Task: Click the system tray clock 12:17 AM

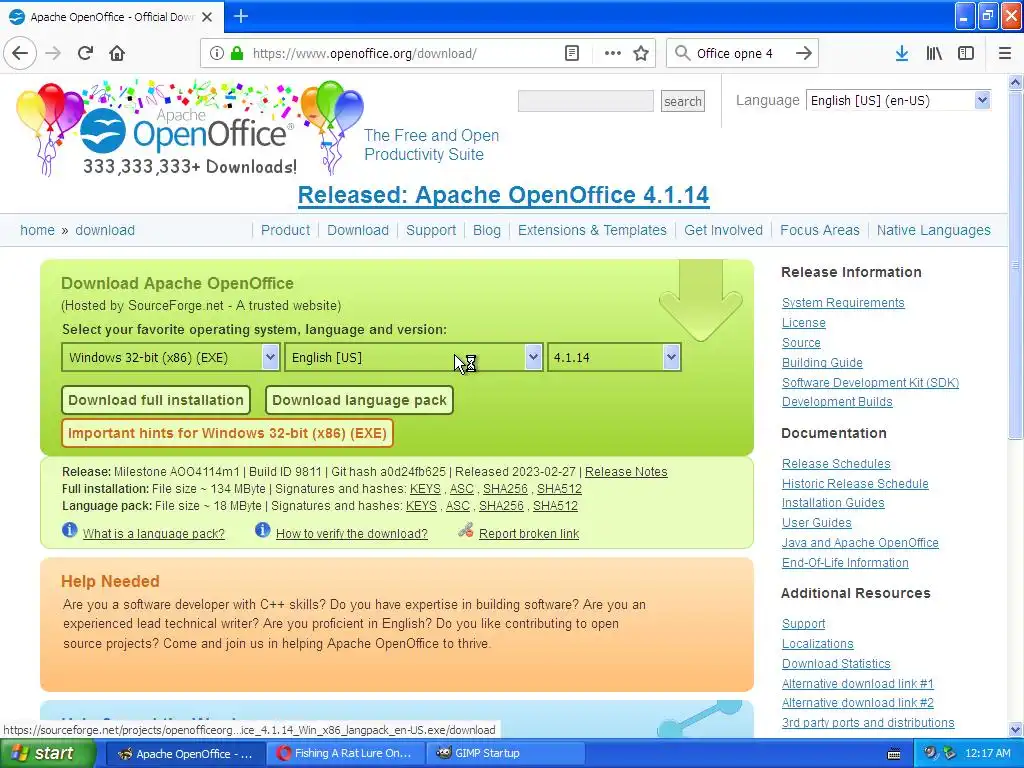Action: pyautogui.click(x=987, y=754)
